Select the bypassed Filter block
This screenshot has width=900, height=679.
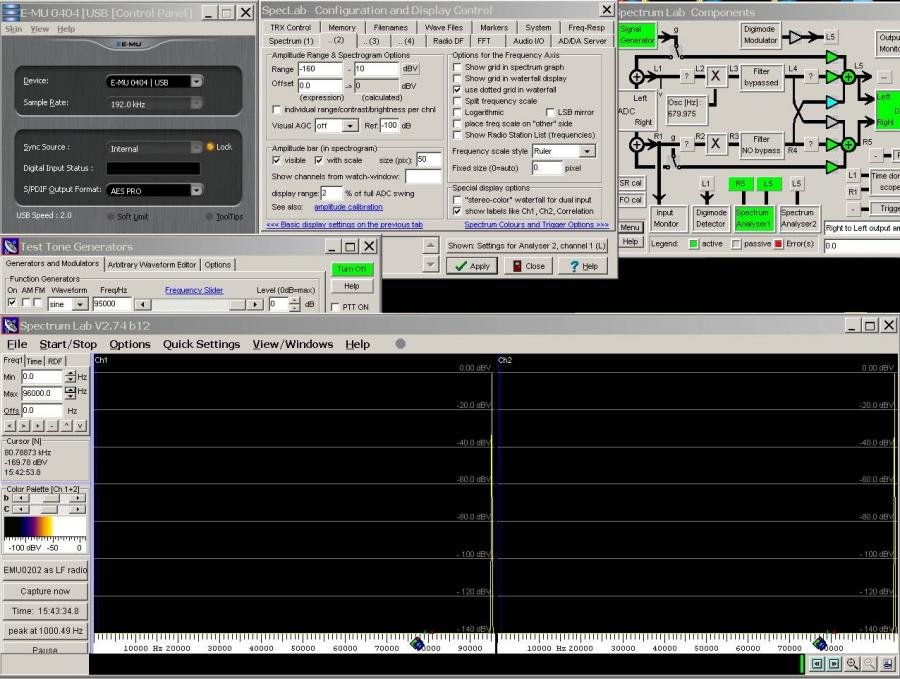[x=762, y=77]
